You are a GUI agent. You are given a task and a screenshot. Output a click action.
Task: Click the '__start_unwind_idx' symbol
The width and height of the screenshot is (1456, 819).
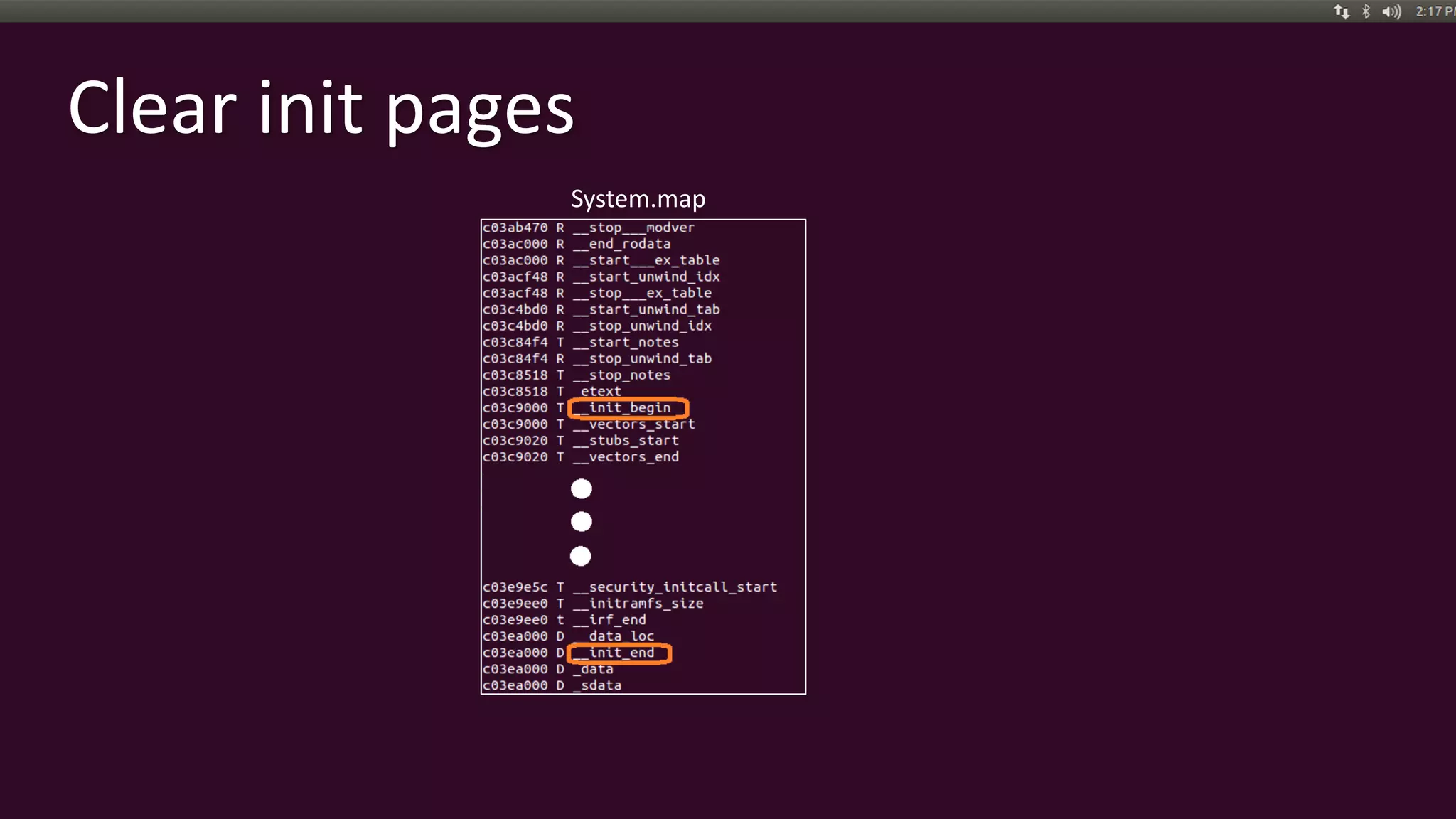click(646, 277)
